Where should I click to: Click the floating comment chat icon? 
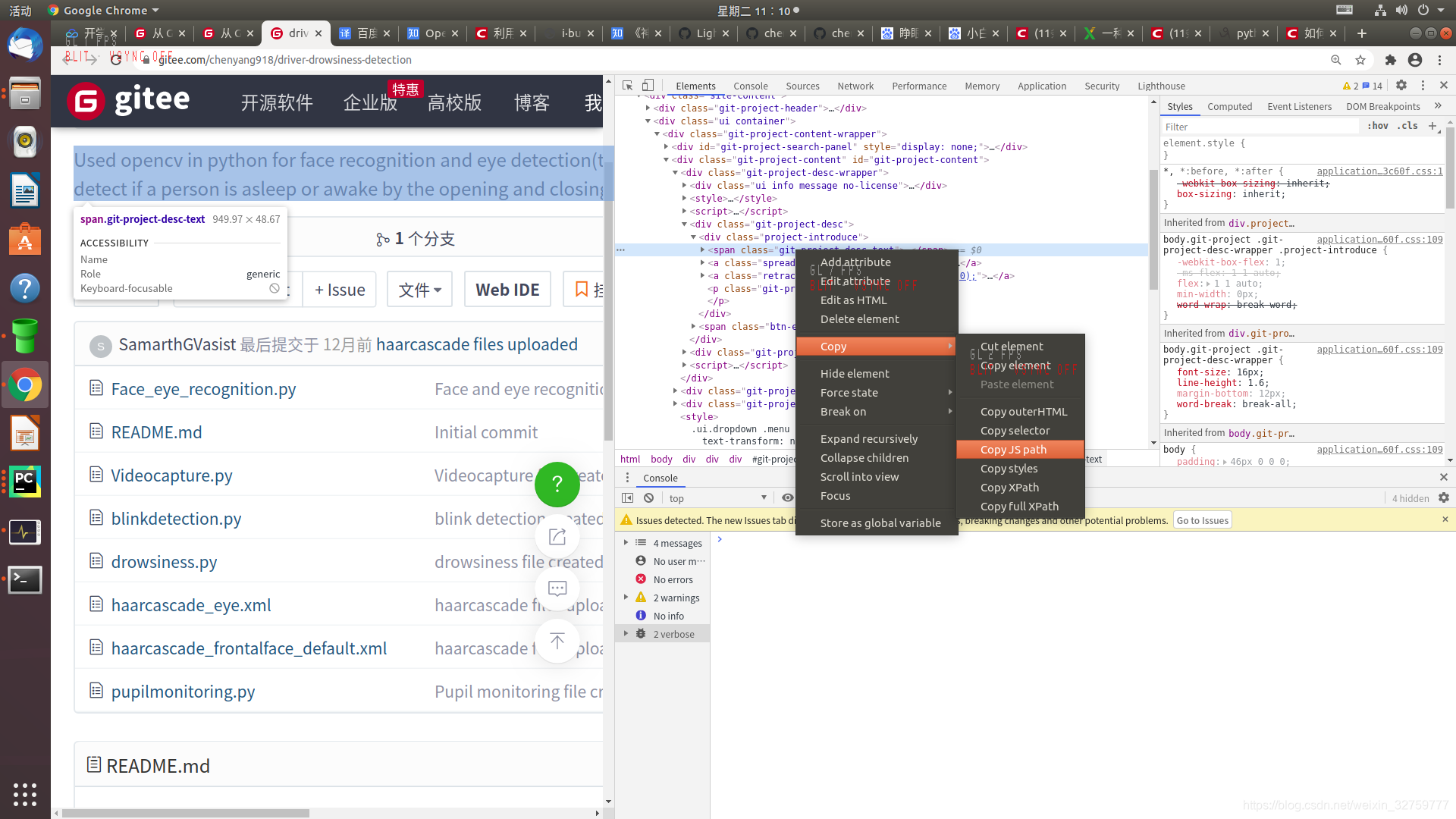coord(557,588)
